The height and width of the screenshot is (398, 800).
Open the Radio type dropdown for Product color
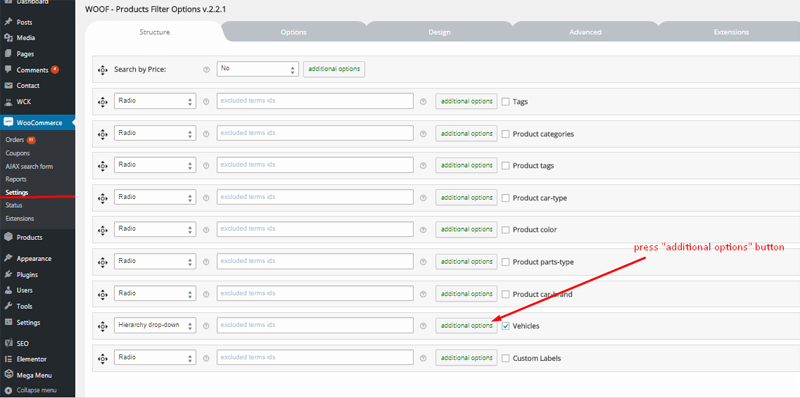coord(155,229)
